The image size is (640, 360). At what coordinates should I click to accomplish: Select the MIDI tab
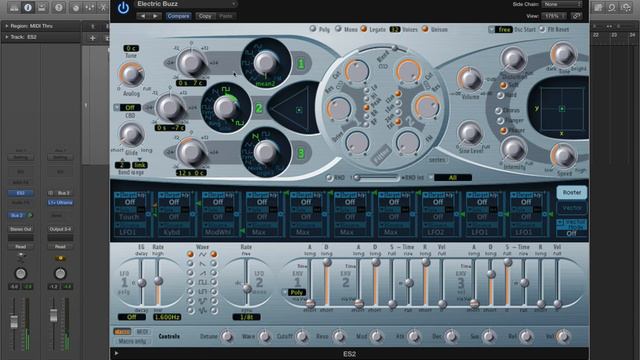coord(142,332)
